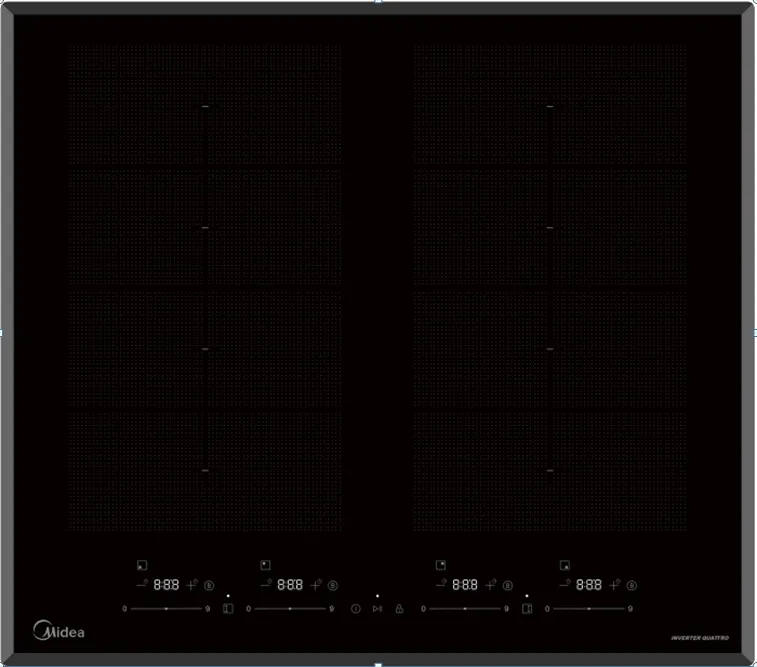Decrease the timer on the first zone
Image resolution: width=757 pixels, height=667 pixels.
pos(142,585)
